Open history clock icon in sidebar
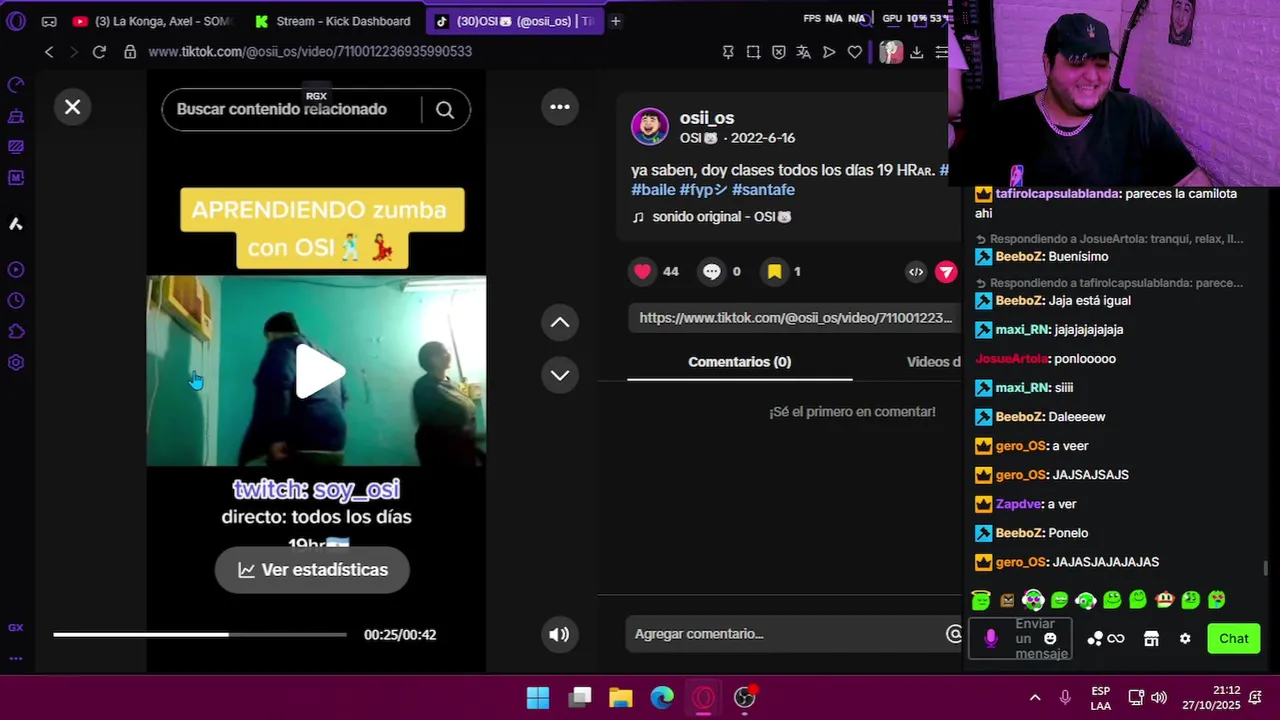Image resolution: width=1280 pixels, height=720 pixels. pyautogui.click(x=15, y=301)
